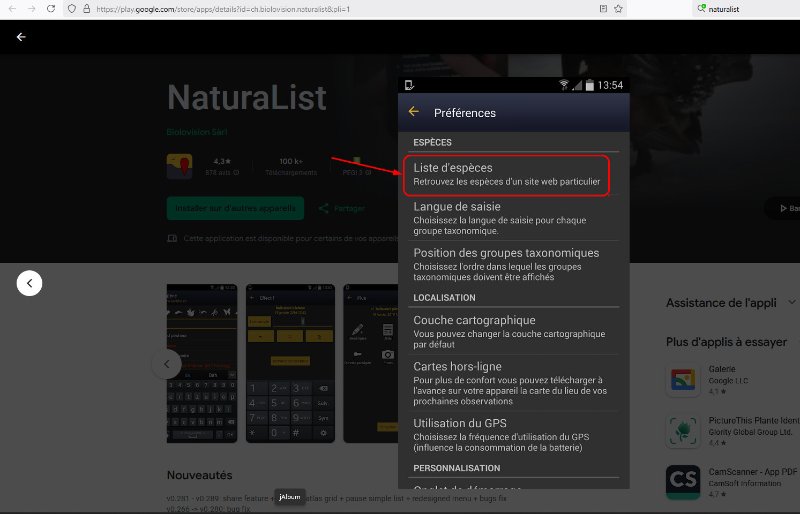The width and height of the screenshot is (800, 514).
Task: Click the jAlbum label at bottom
Action: coord(290,497)
